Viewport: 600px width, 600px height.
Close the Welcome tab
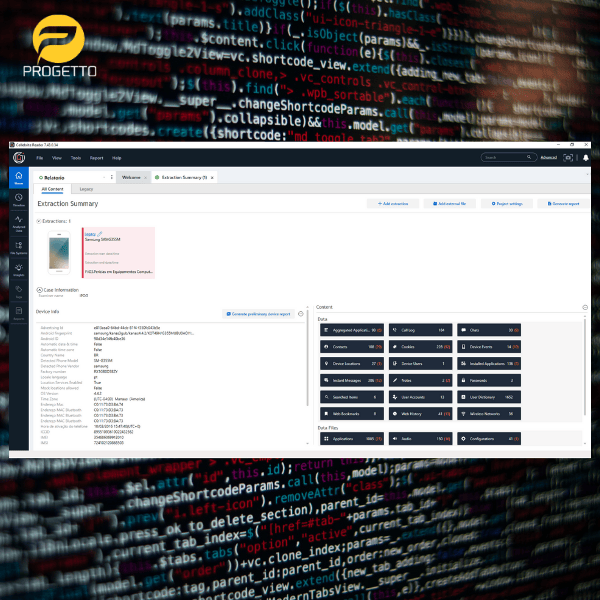(x=146, y=177)
